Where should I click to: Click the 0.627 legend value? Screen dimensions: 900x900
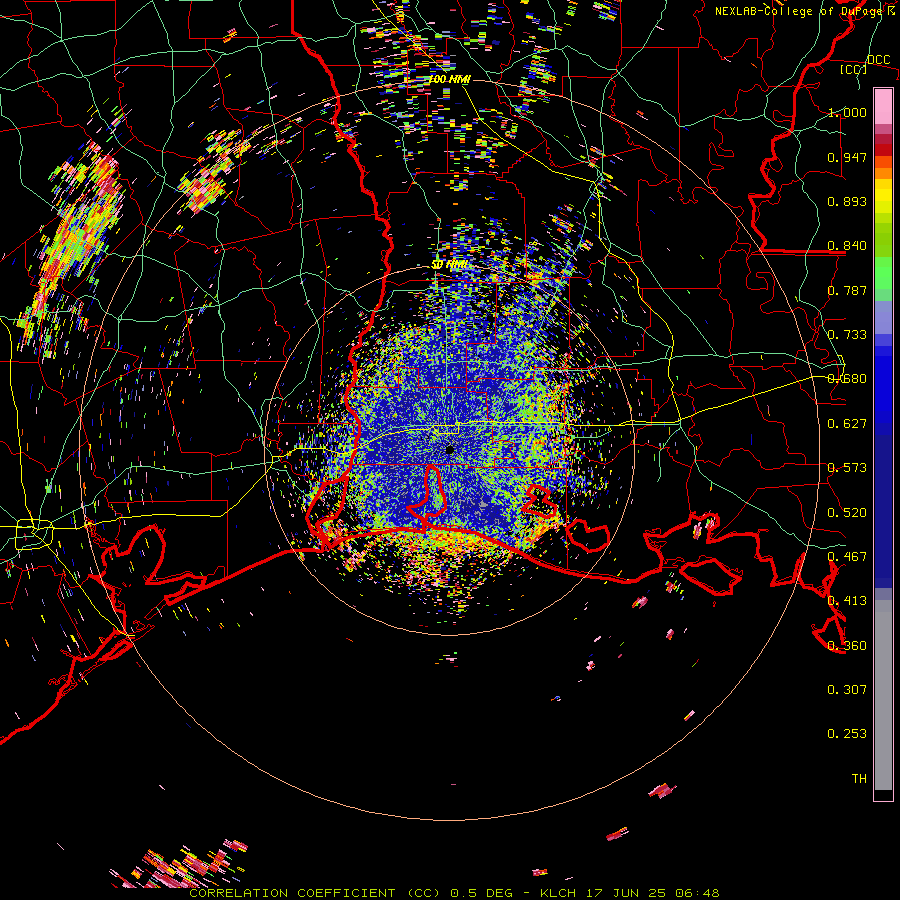pyautogui.click(x=847, y=424)
